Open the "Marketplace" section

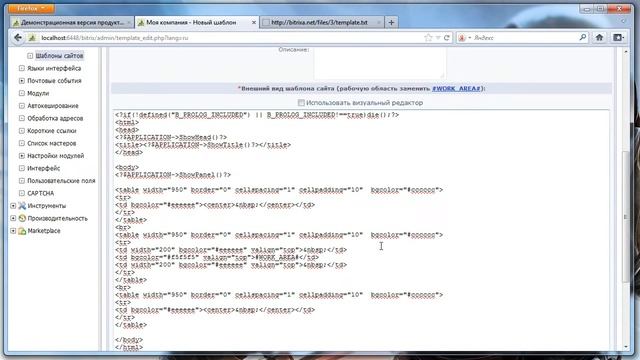[44, 231]
